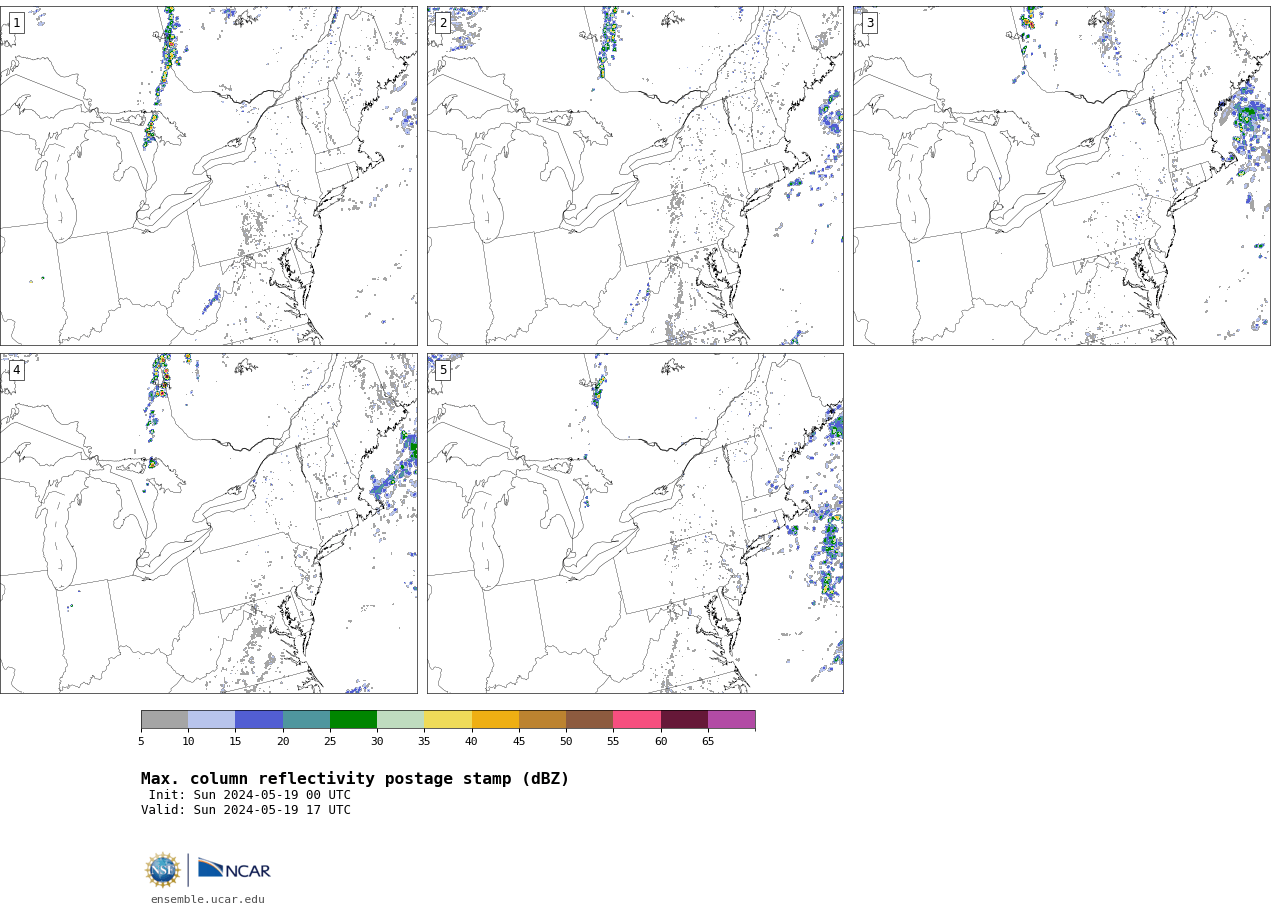Click the purple 65+ dBZ swatch

pos(731,720)
